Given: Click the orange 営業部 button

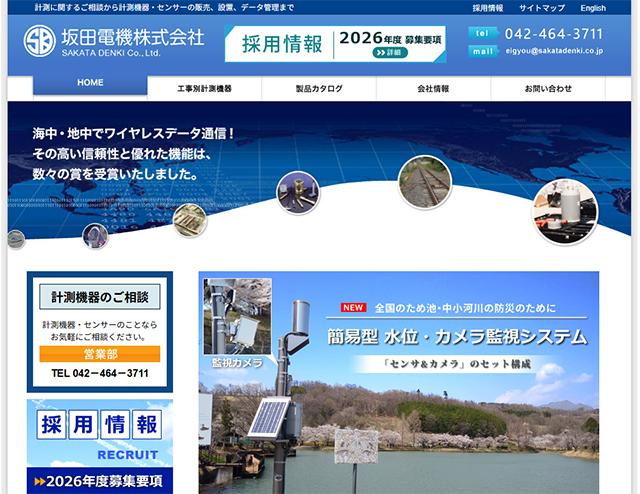Looking at the screenshot, I should 99,354.
